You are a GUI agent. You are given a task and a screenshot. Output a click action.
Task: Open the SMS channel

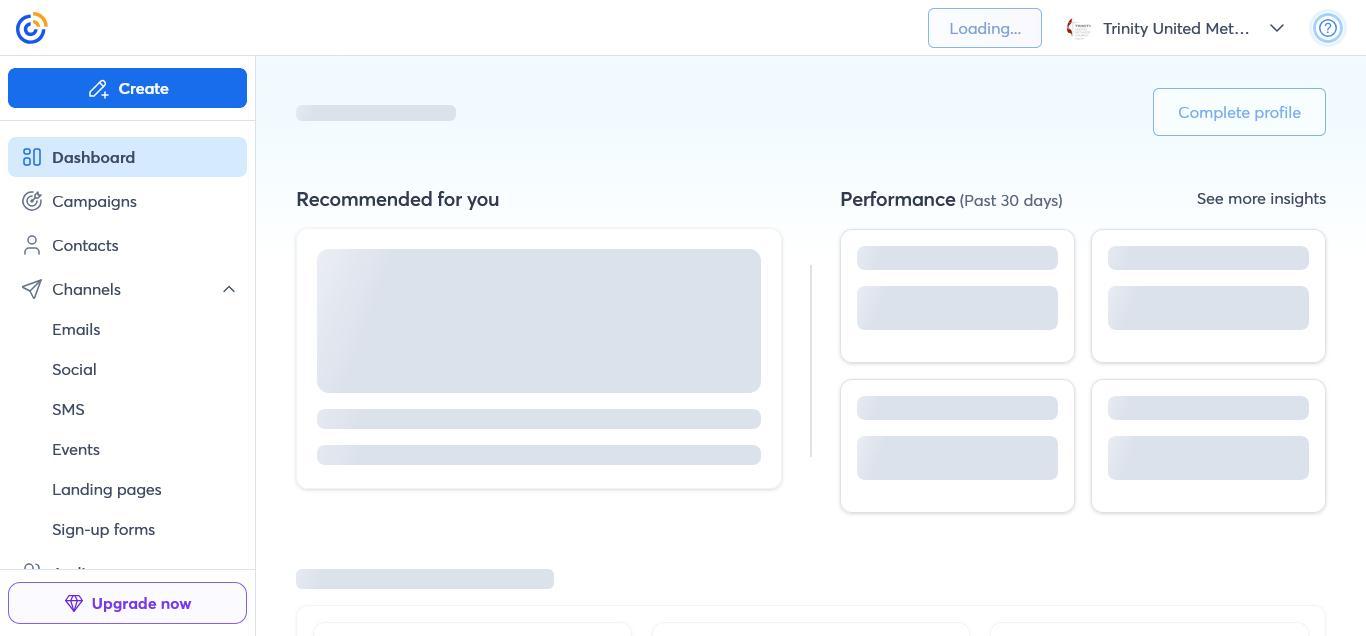[x=68, y=409]
